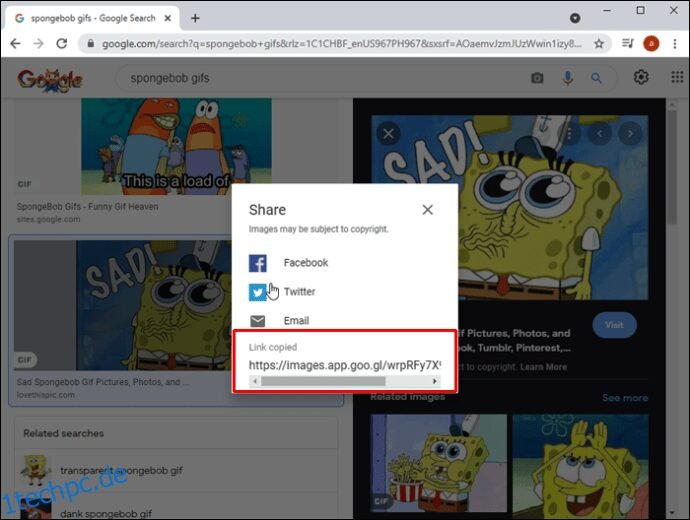Share the image via Twitter icon

(257, 292)
